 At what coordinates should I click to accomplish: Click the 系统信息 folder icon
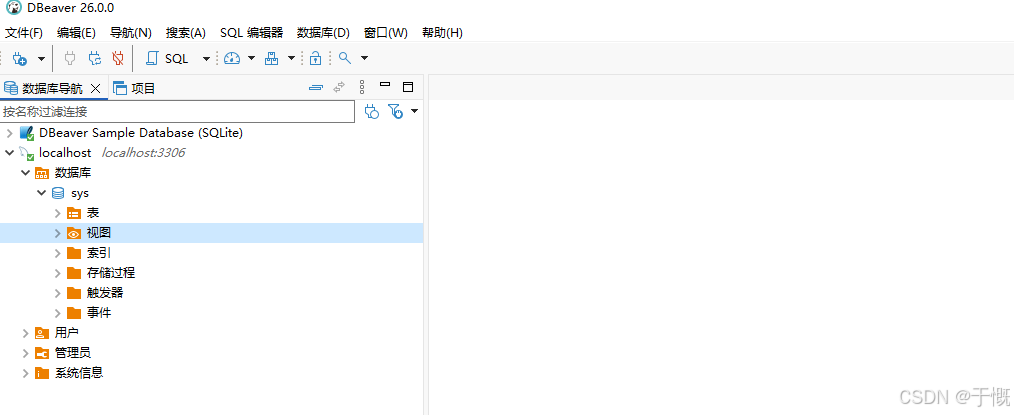tap(42, 374)
